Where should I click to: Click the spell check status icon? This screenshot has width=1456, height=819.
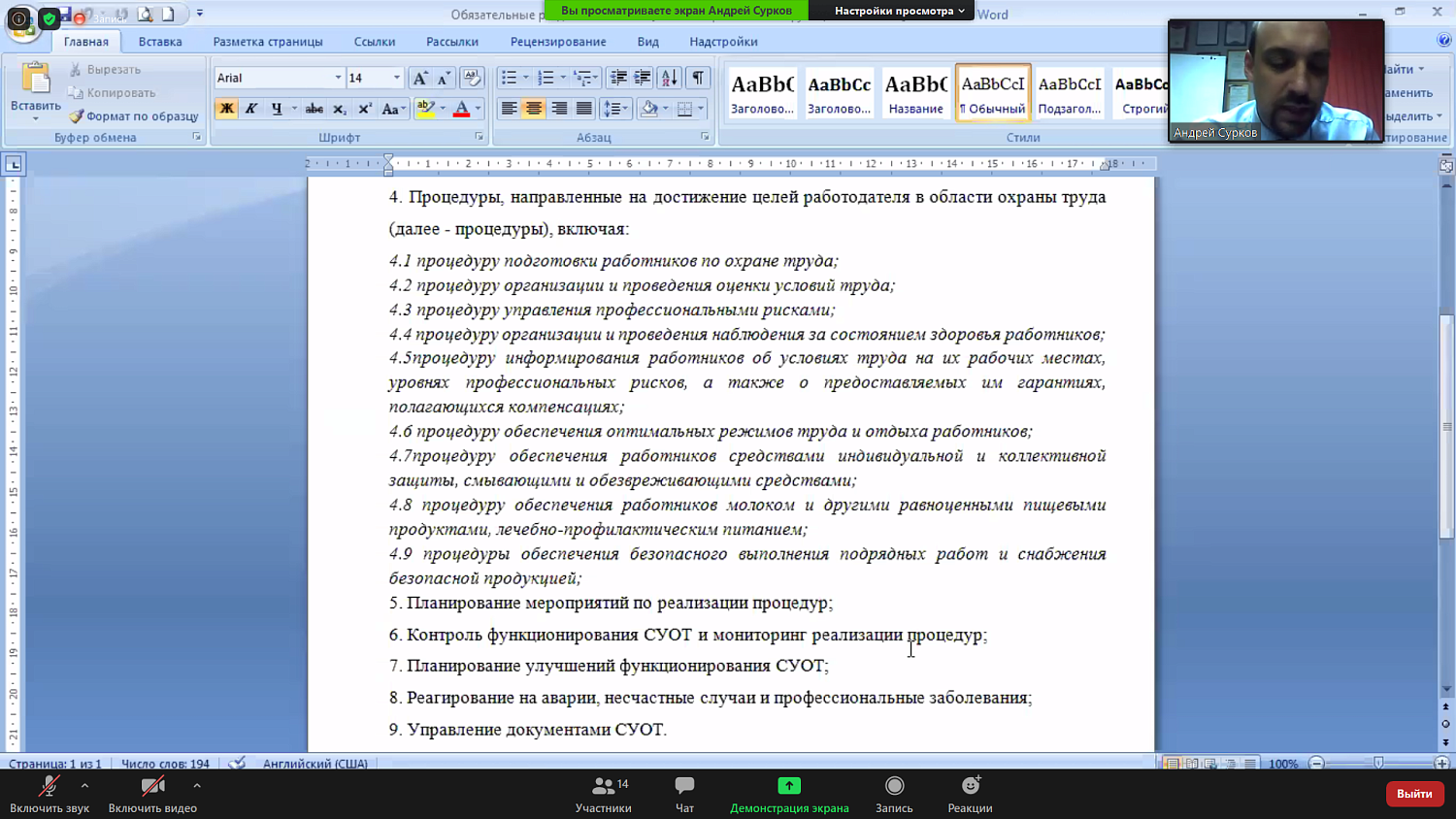[237, 763]
